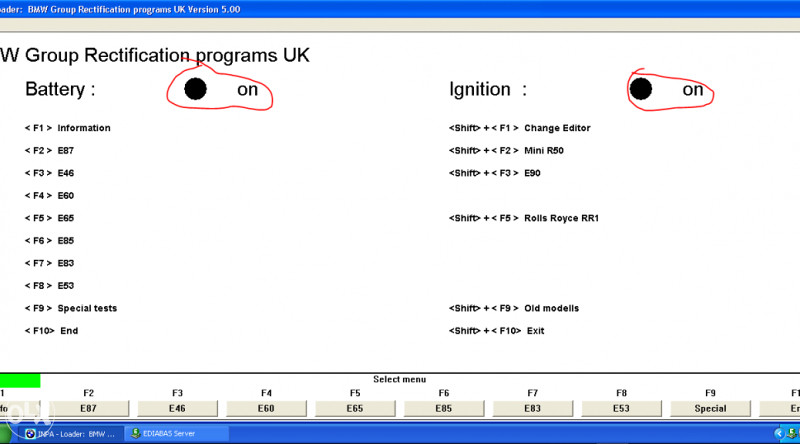
Task: Click the E87 function button
Action: [89, 408]
